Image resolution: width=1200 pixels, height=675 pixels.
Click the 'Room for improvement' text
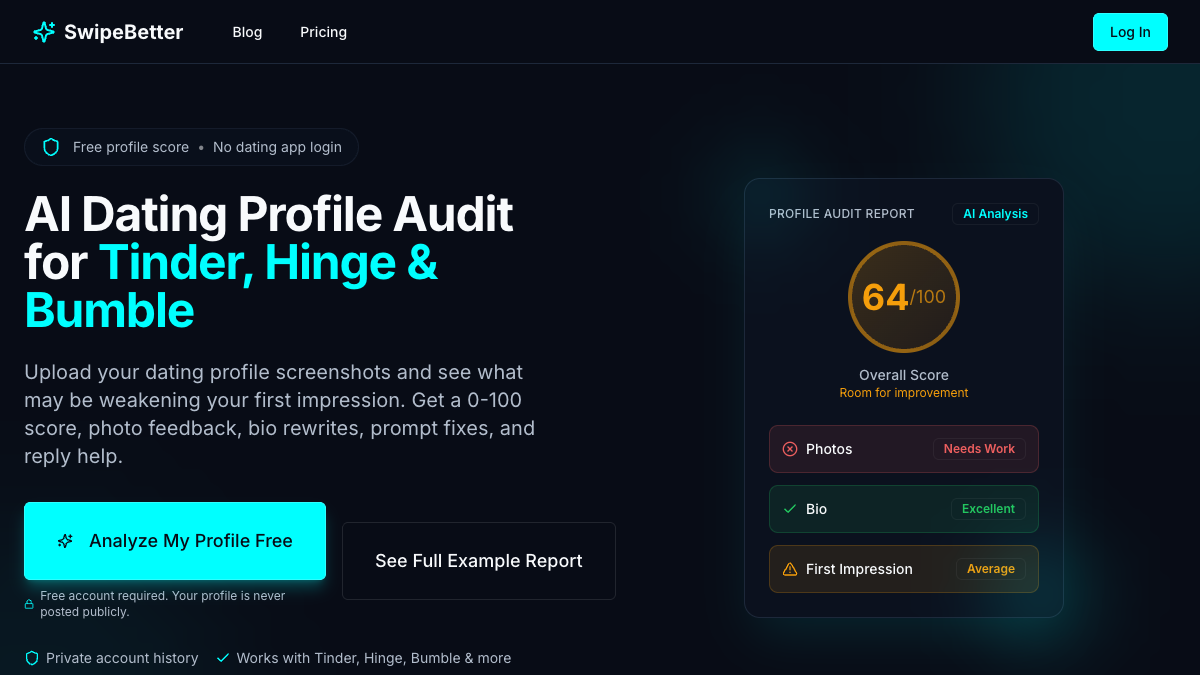[904, 393]
